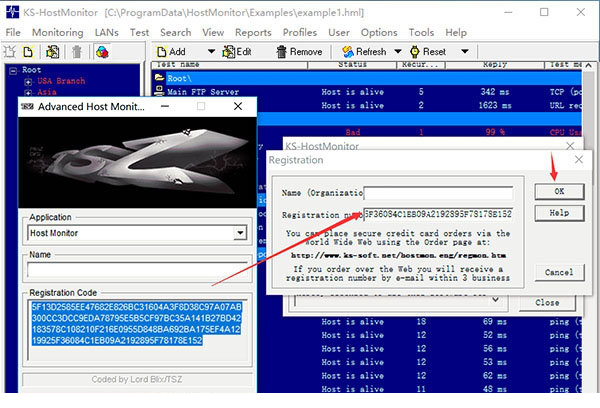This screenshot has width=600, height=408.
Task: Click the Root\ open folder icon
Action: coord(159,78)
